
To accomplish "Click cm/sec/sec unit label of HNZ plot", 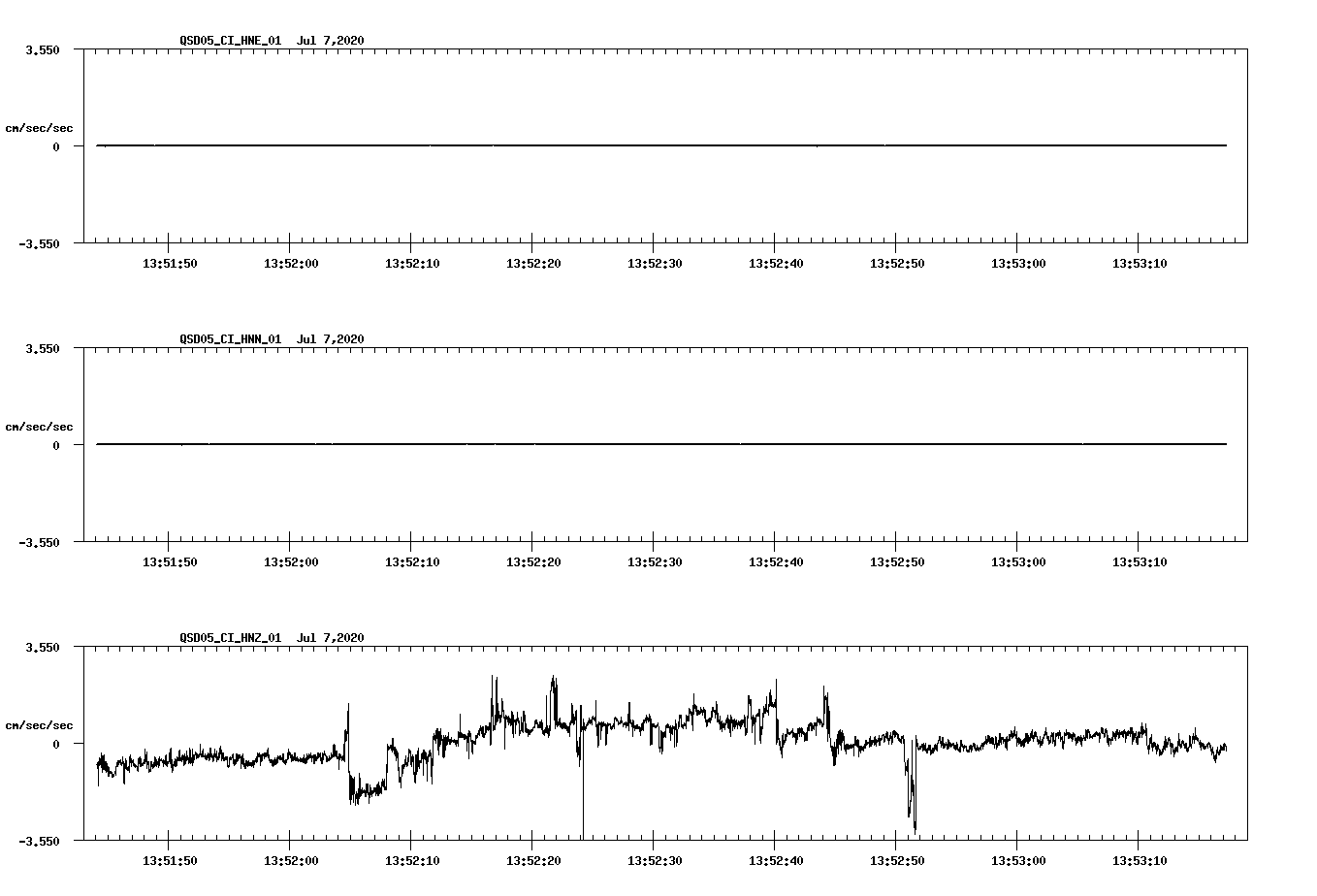I will point(39,725).
